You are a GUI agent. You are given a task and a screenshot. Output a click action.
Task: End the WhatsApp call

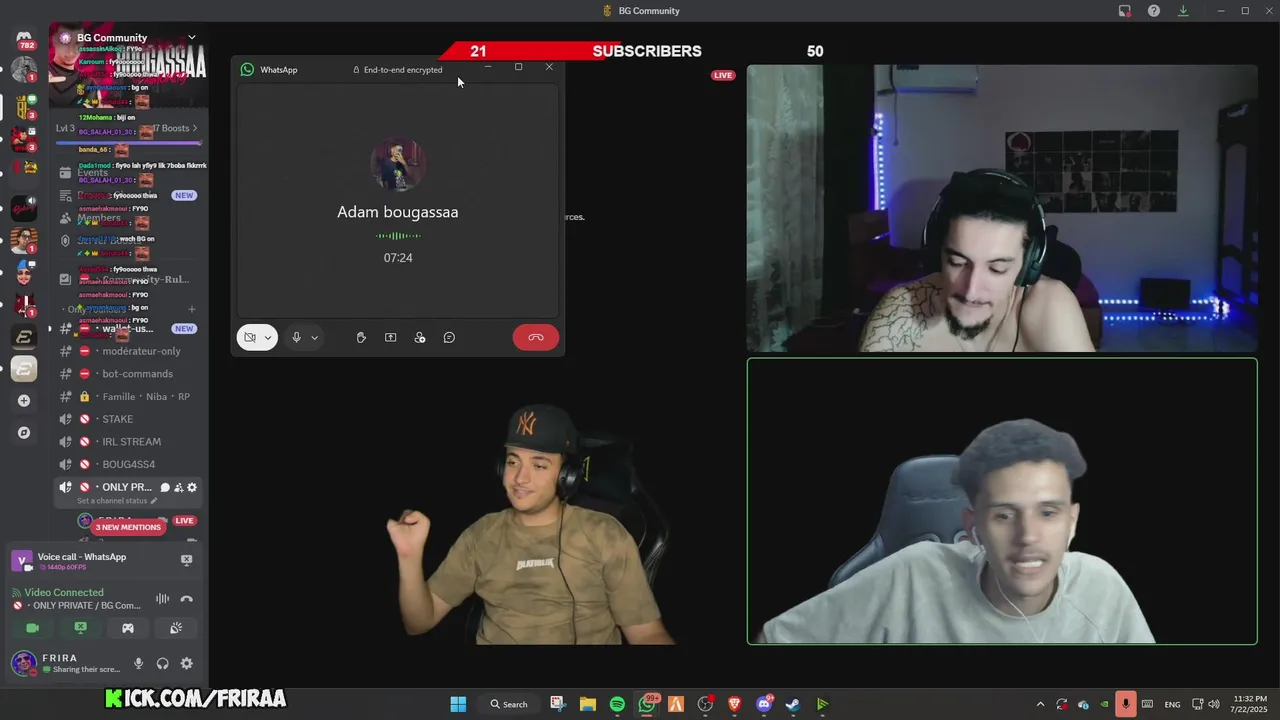coord(536,337)
